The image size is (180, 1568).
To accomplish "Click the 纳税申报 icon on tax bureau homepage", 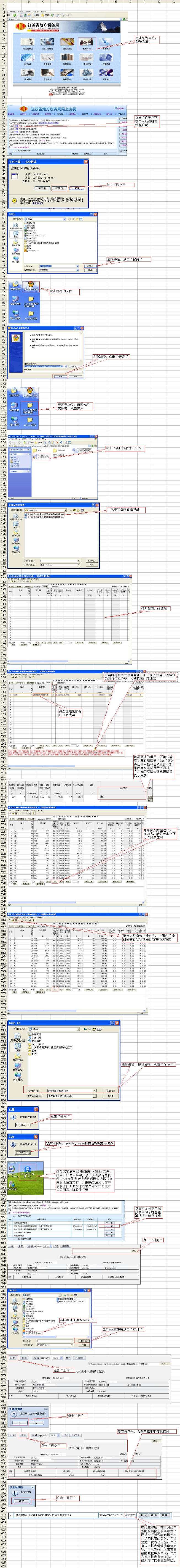I will point(86,43).
